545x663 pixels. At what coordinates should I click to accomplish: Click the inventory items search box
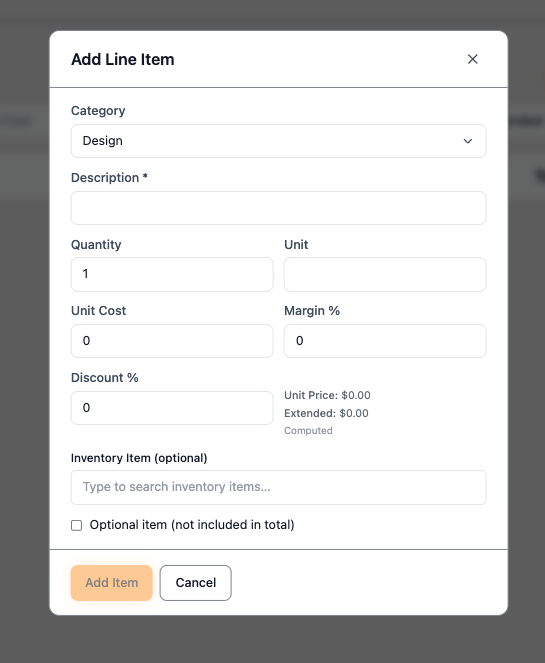pyautogui.click(x=278, y=487)
